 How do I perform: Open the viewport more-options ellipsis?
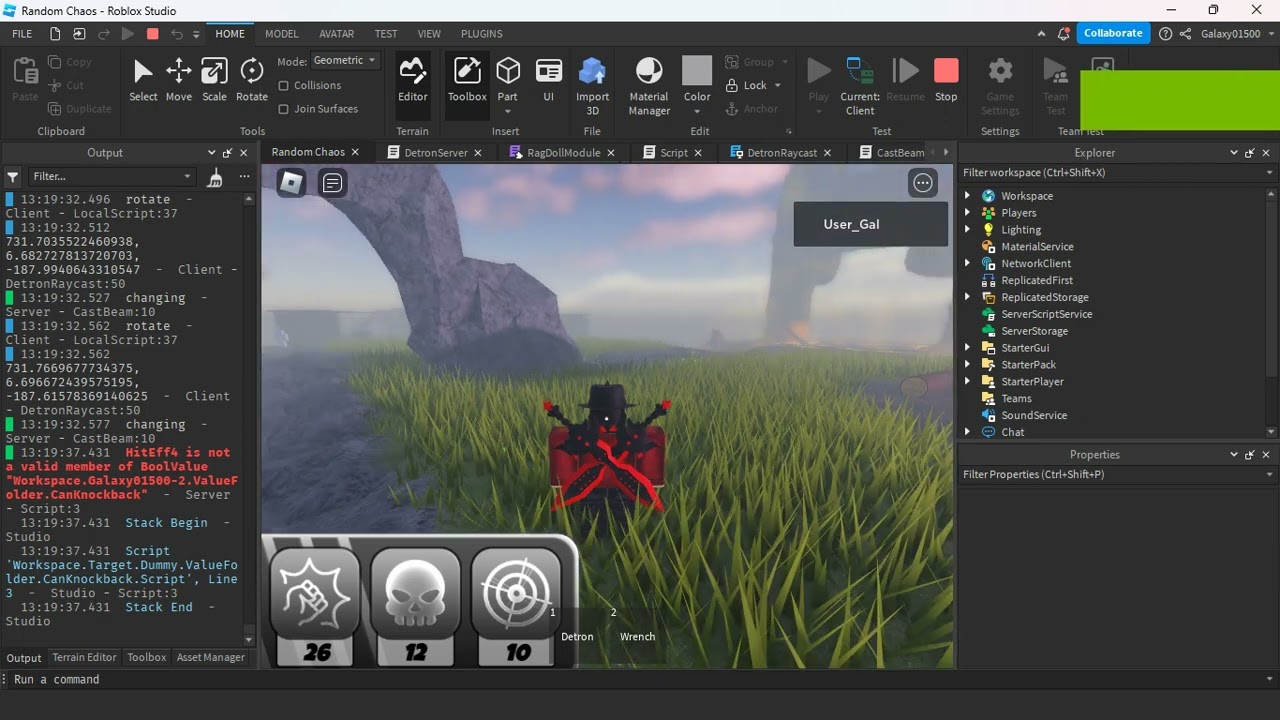coord(923,183)
